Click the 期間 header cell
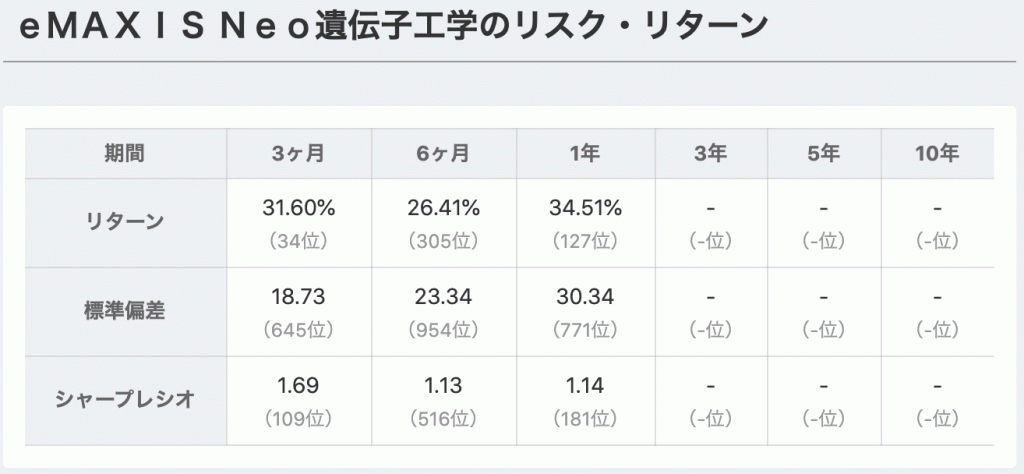The width and height of the screenshot is (1024, 474). coord(125,153)
